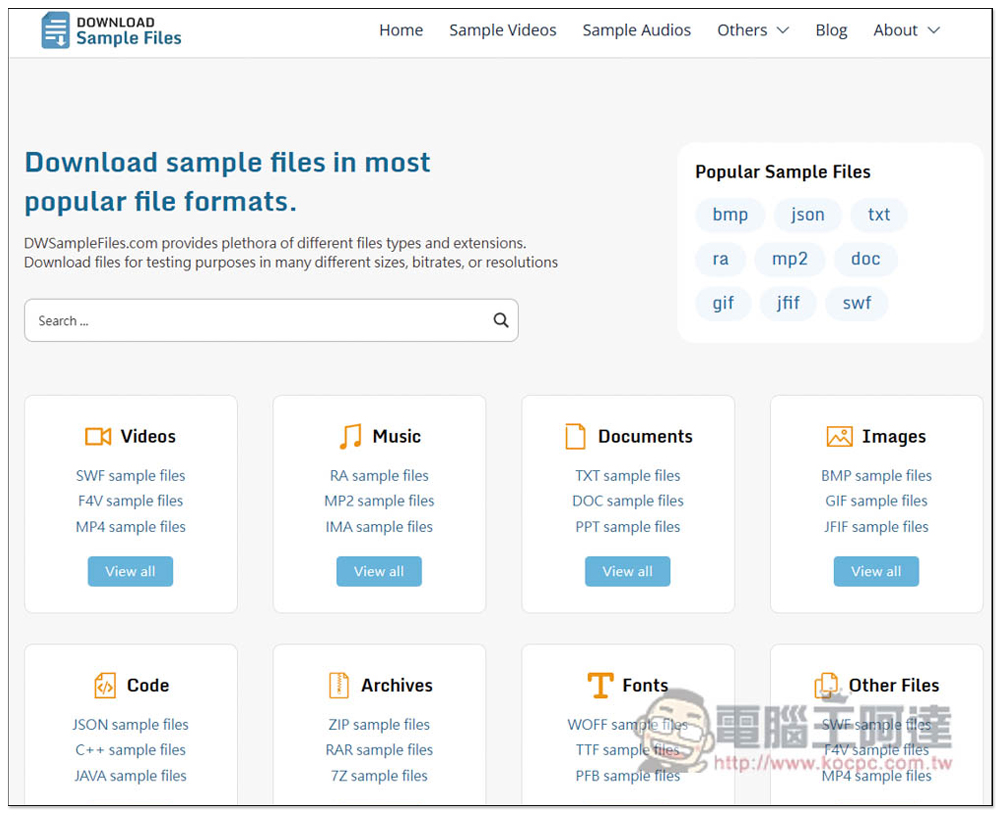Screen dimensions: 1000x815
Task: Click the Music card heading
Action: pos(397,436)
